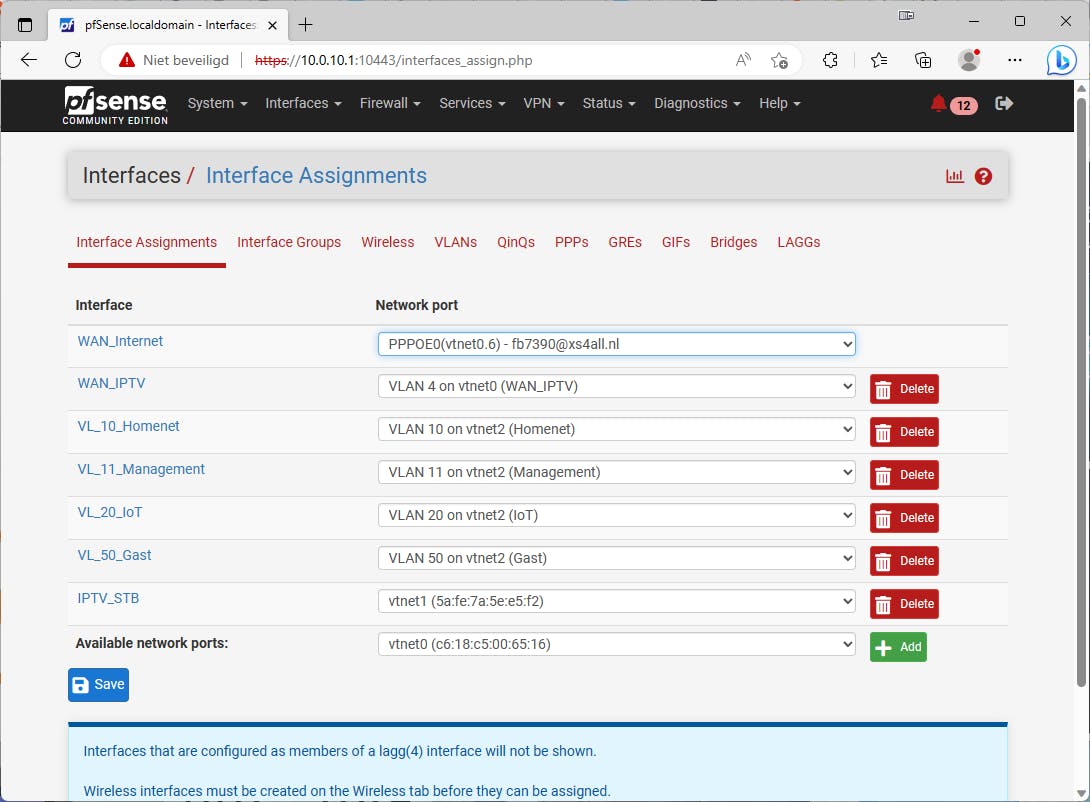Click the help question mark icon

983,175
